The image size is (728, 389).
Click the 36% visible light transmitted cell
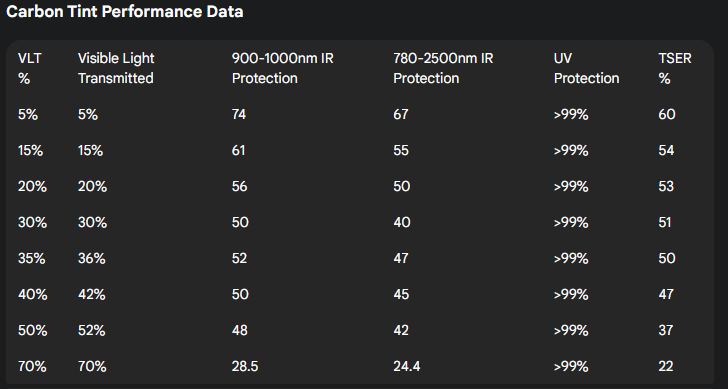click(91, 258)
